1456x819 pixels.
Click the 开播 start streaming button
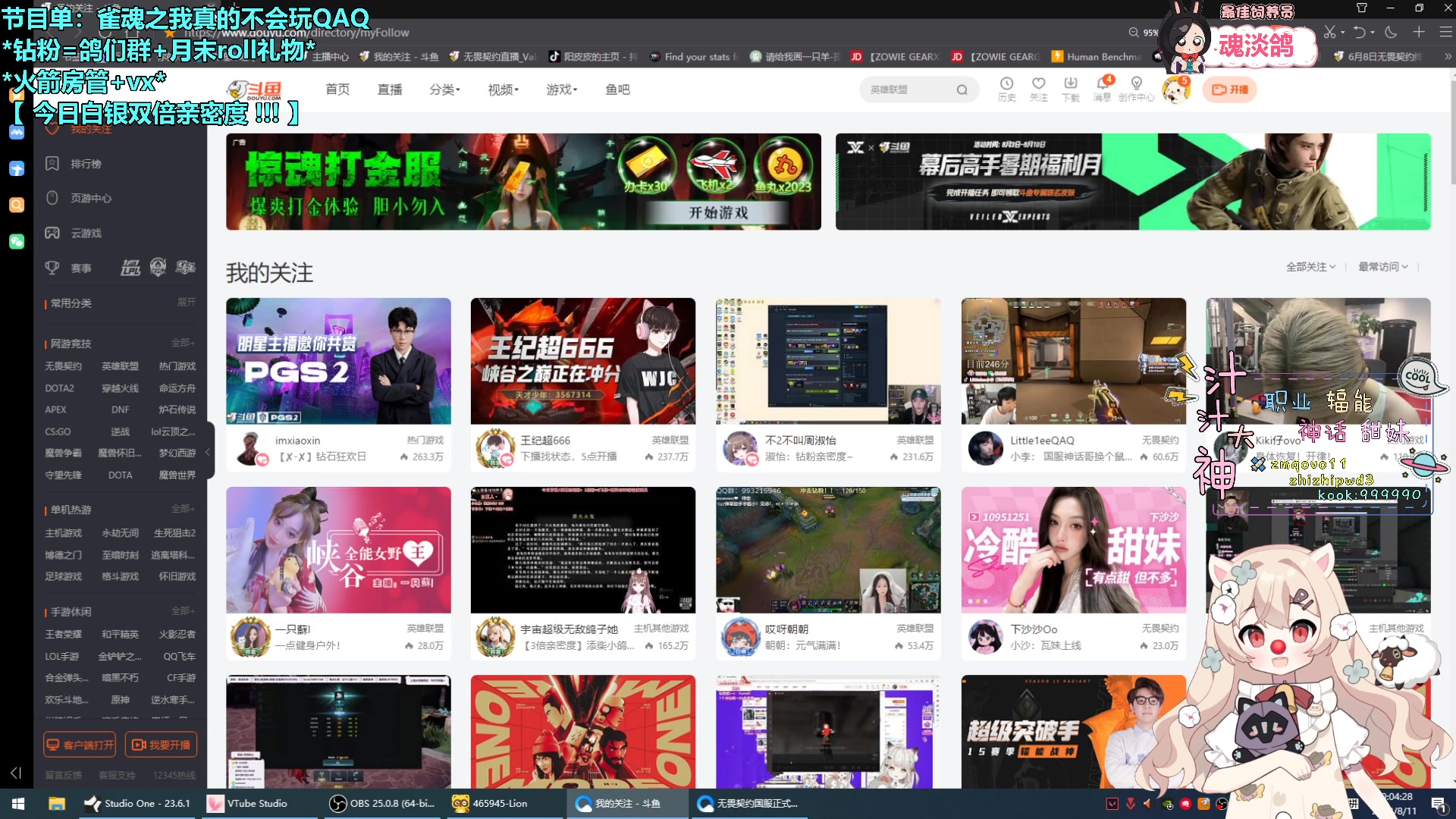tap(1229, 89)
